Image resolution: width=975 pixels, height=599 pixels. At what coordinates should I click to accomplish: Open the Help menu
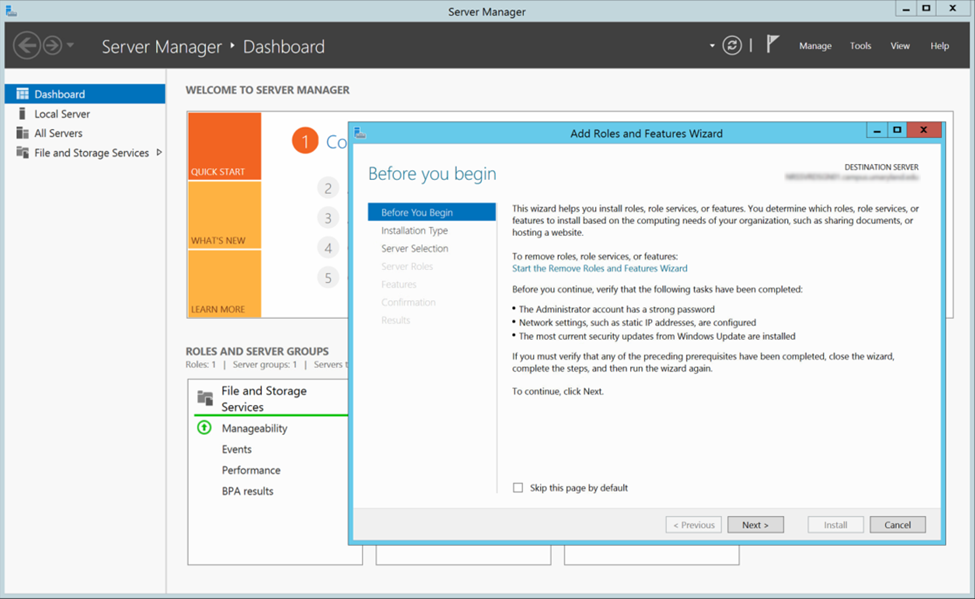[940, 45]
